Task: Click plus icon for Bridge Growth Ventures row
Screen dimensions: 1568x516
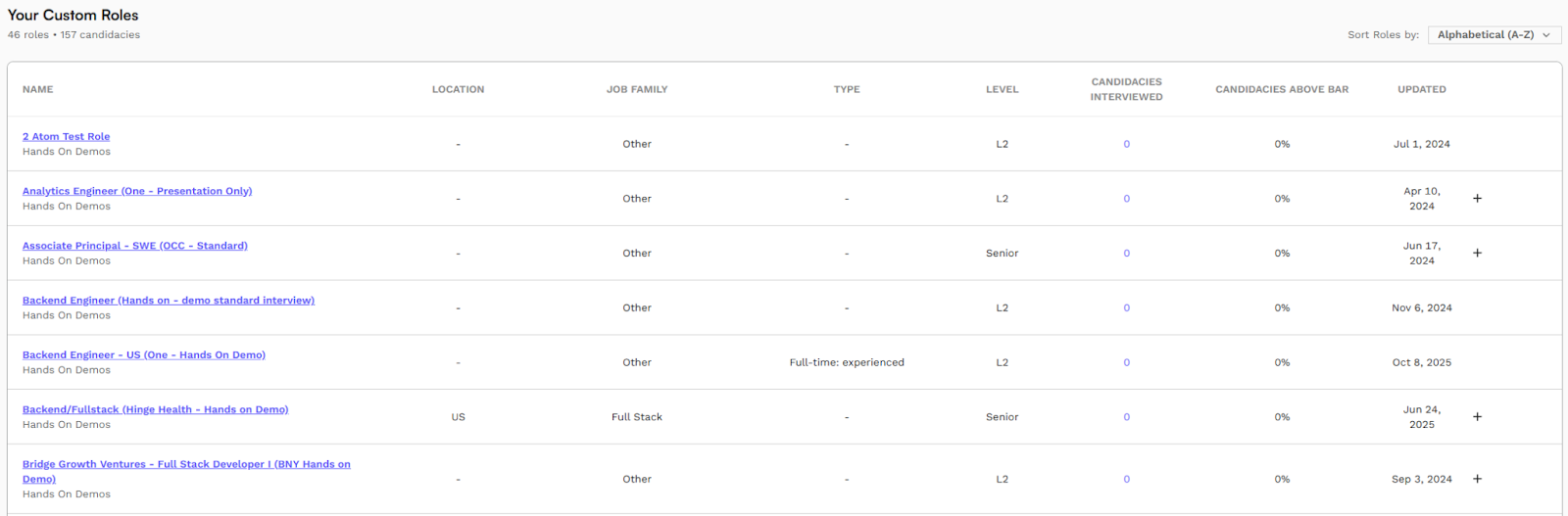Action: point(1477,480)
